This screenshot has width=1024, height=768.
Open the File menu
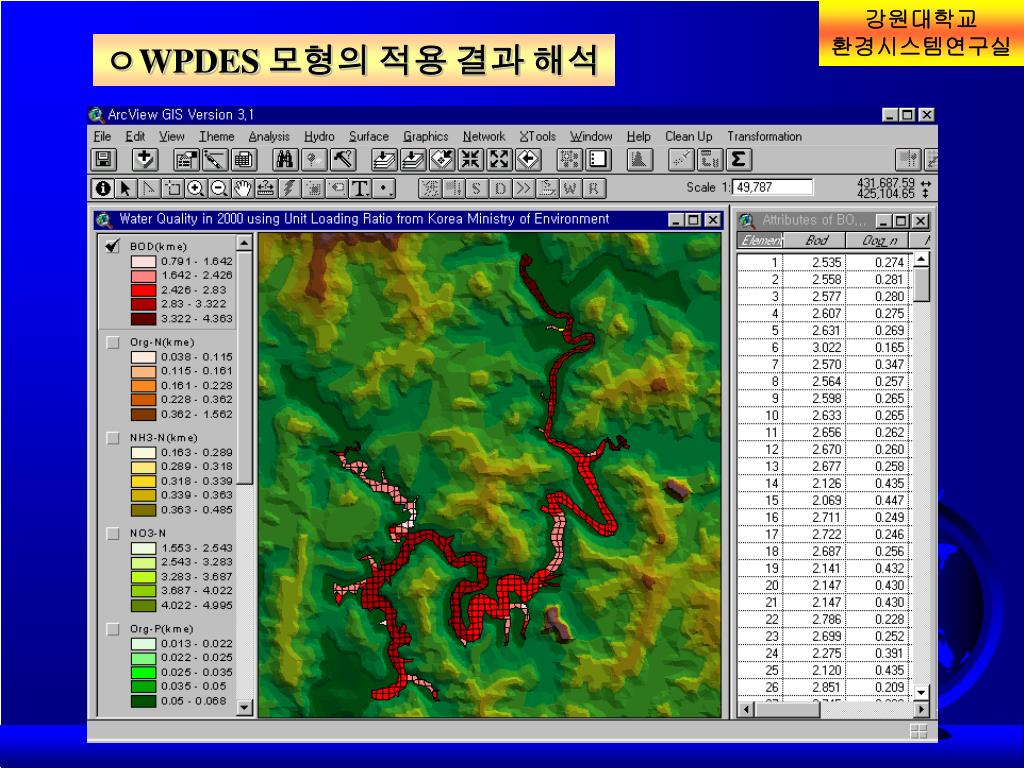[102, 136]
